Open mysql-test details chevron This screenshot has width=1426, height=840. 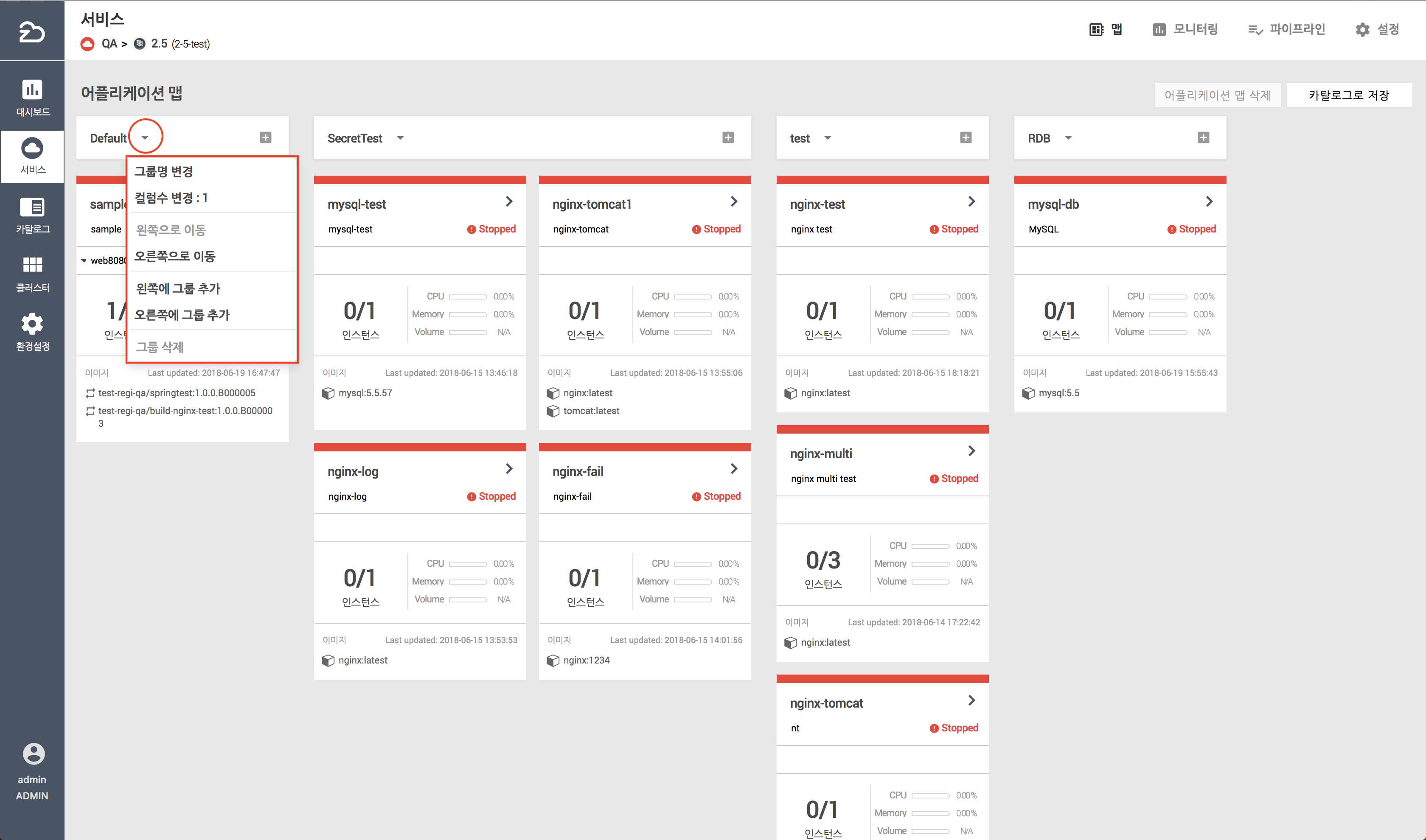tap(509, 202)
